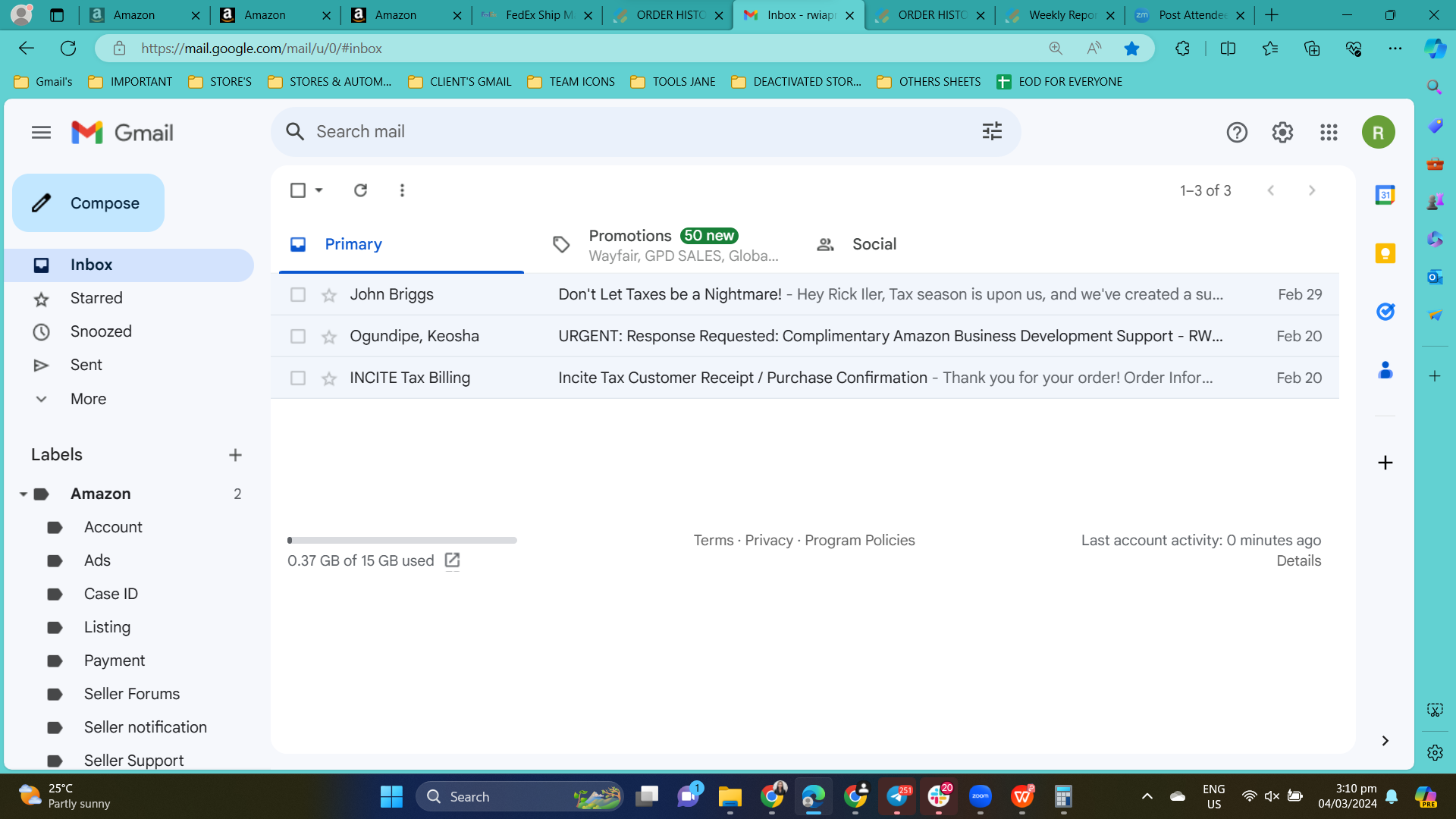Open the Edge tab actions menu
Screen dimensions: 1456x819
point(57,15)
